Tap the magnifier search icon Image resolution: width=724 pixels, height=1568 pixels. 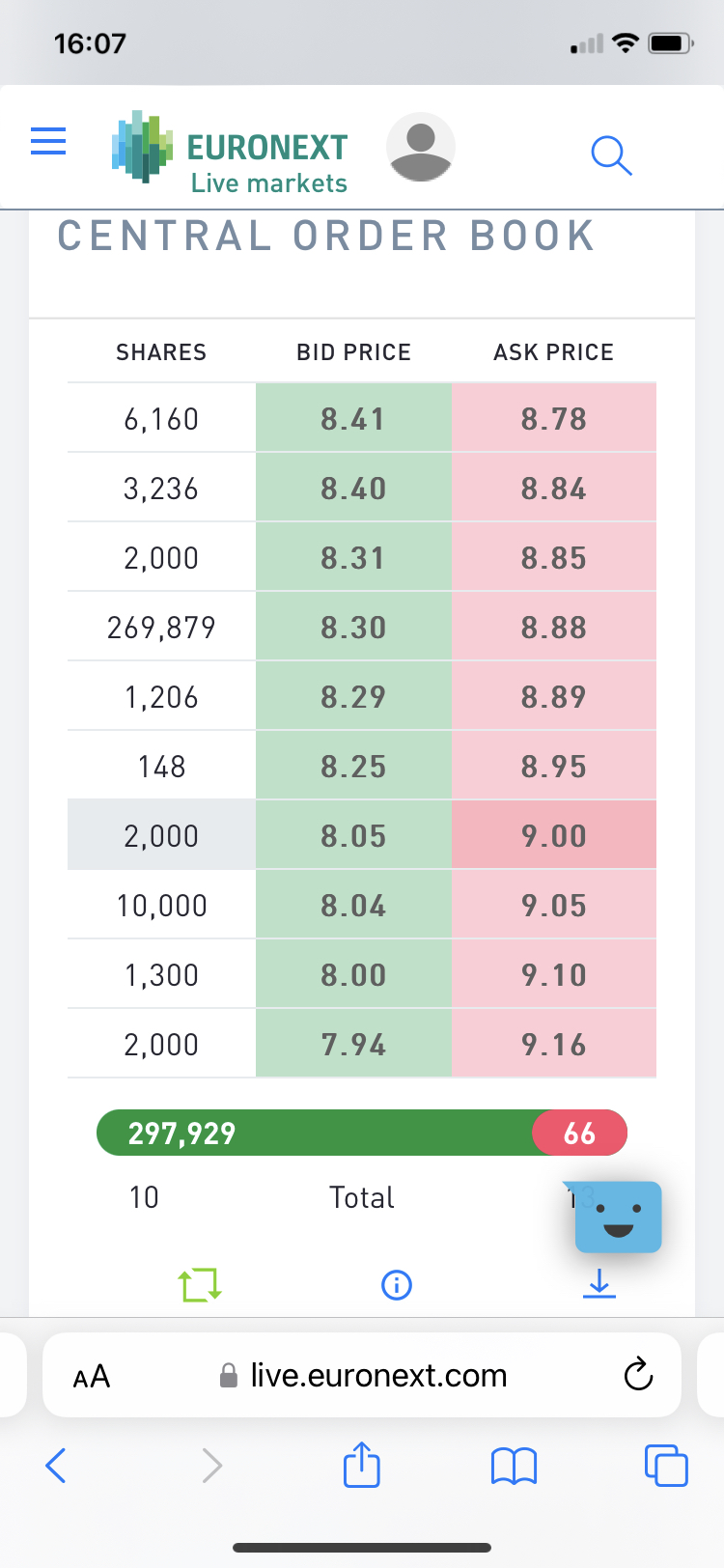611,154
